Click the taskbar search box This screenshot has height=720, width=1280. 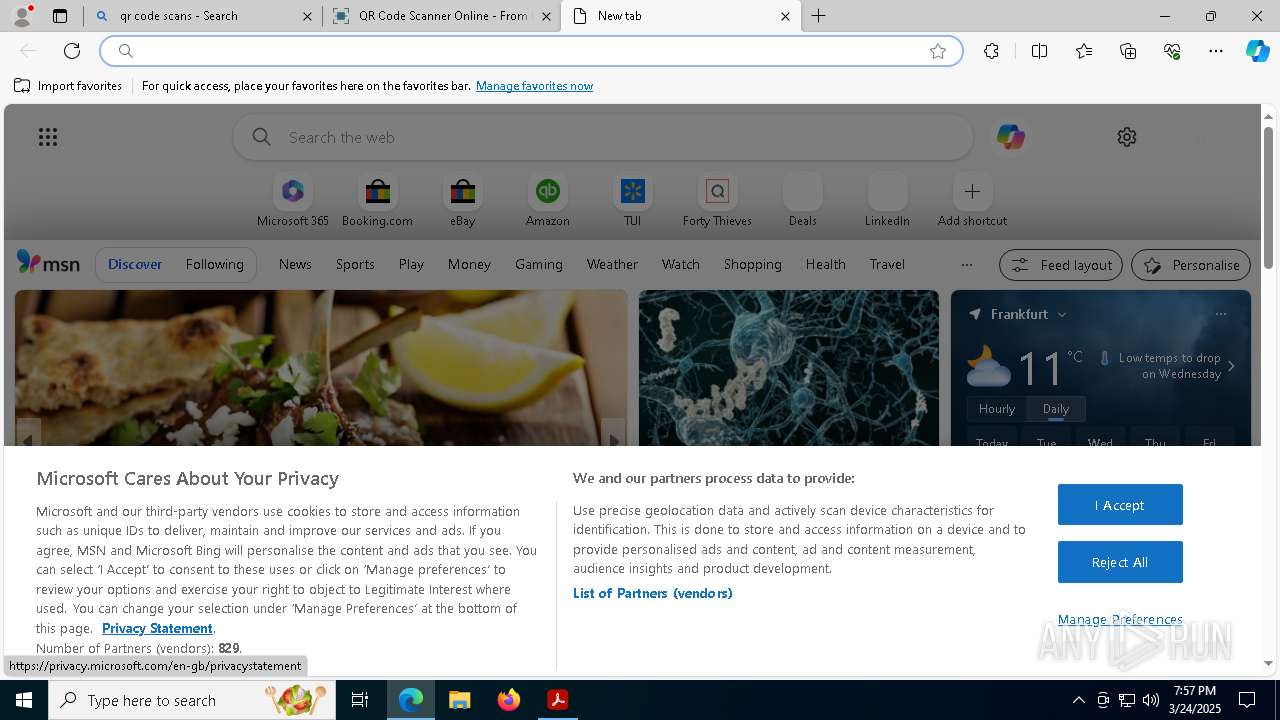pyautogui.click(x=192, y=700)
